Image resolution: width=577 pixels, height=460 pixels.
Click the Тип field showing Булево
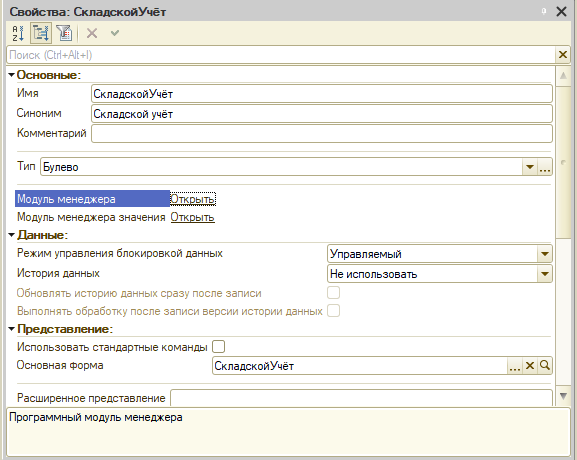(x=281, y=167)
